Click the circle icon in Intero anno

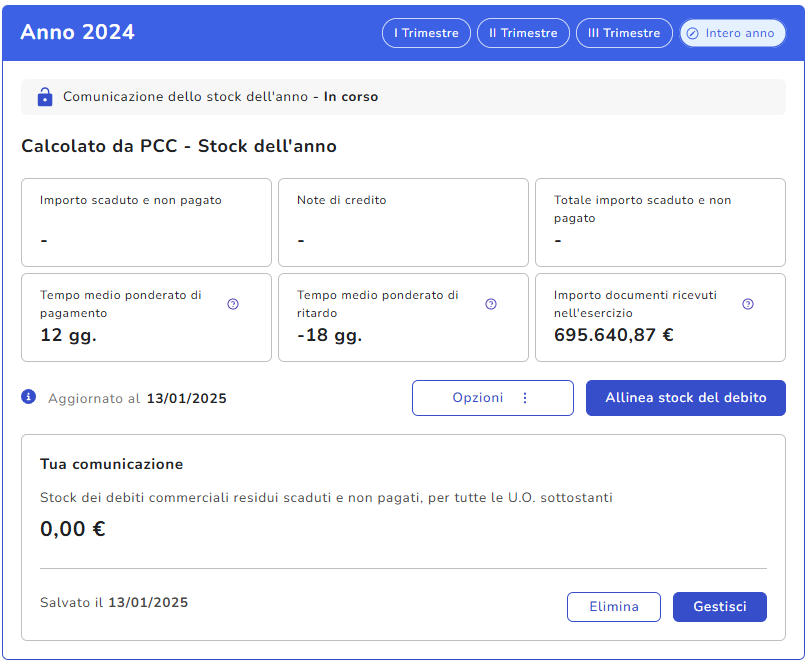692,33
